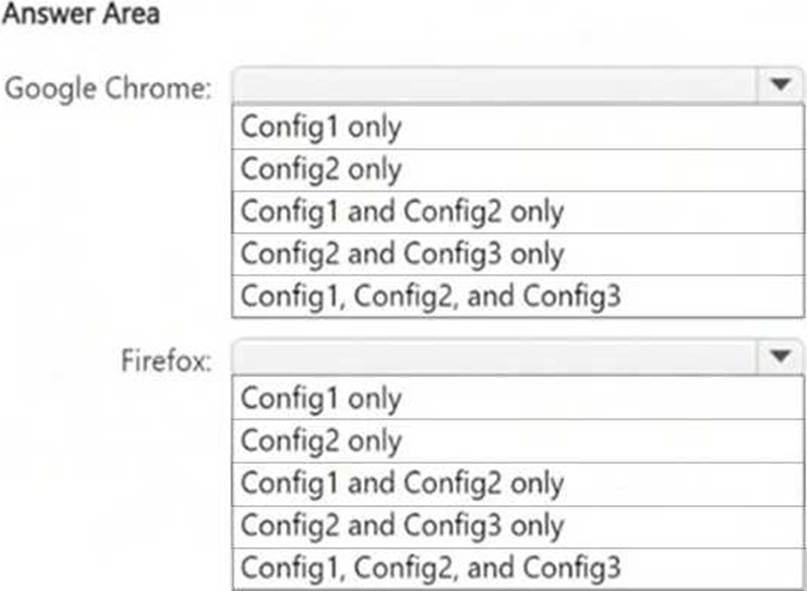Open the Firefox dropdown arrow
Viewport: 807px width, 591px height.
click(781, 357)
